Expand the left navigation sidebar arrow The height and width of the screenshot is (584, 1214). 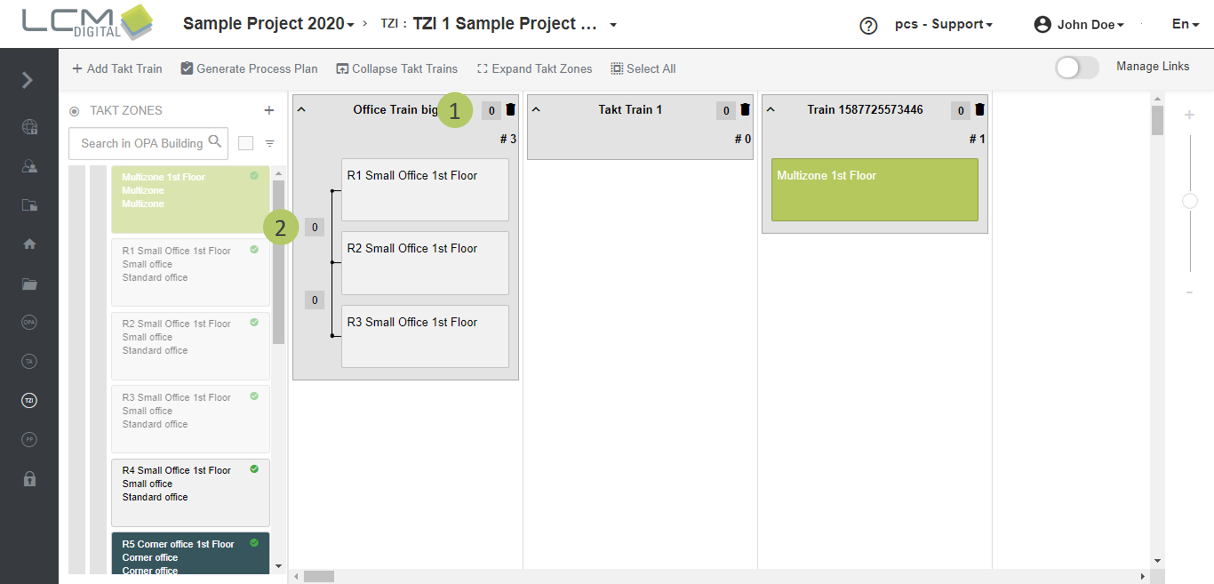pos(28,80)
